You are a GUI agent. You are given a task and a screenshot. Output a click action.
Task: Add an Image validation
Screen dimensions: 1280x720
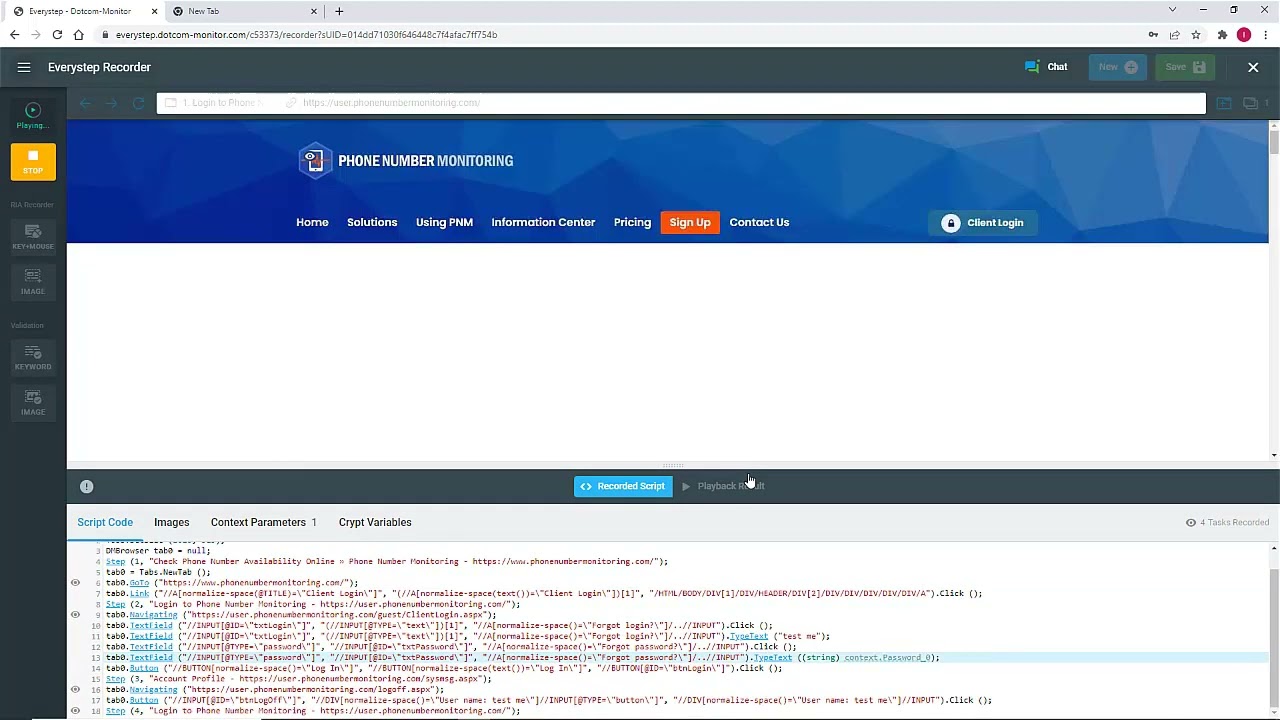click(x=33, y=402)
